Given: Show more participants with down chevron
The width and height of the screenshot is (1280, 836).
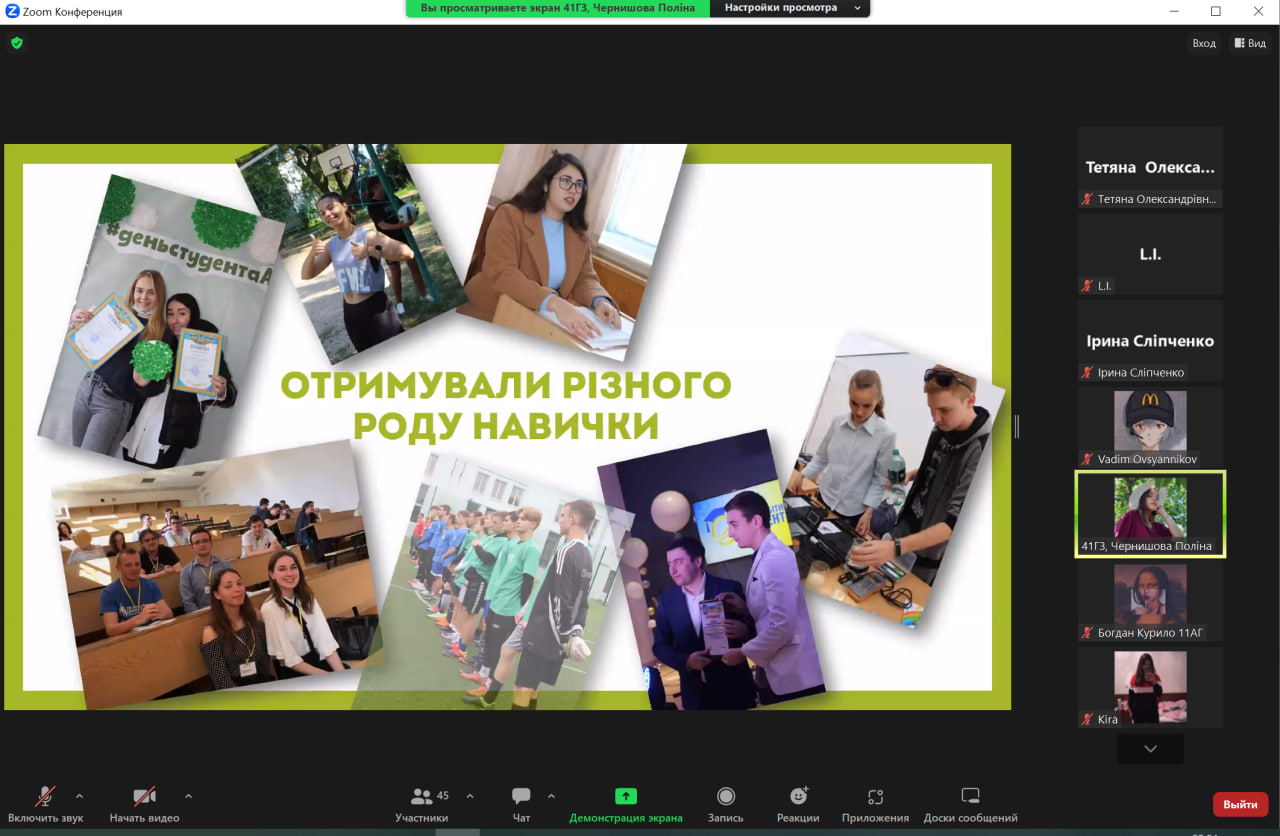Looking at the screenshot, I should [x=1150, y=748].
